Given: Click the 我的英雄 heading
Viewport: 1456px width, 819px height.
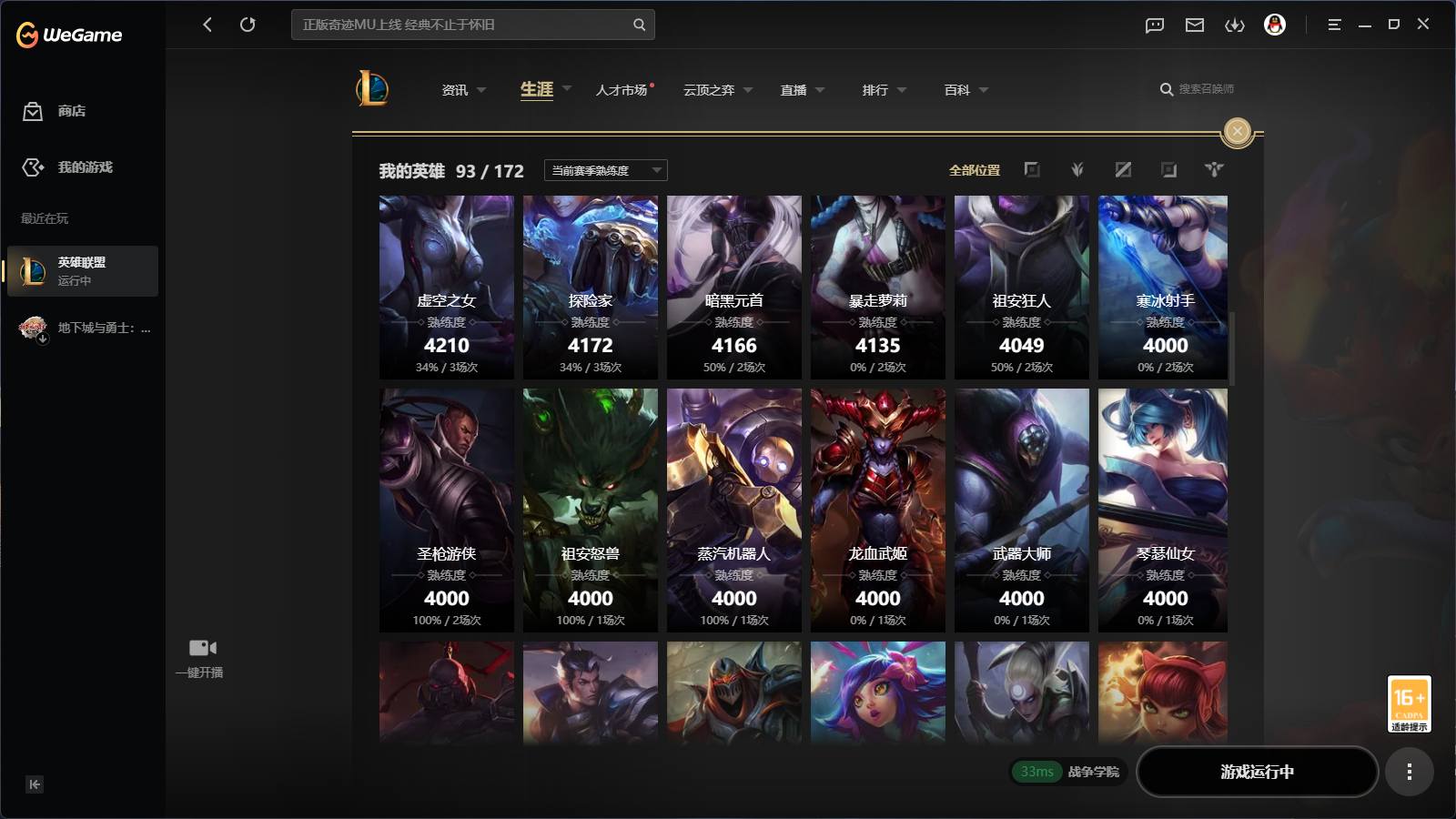Looking at the screenshot, I should (x=411, y=171).
